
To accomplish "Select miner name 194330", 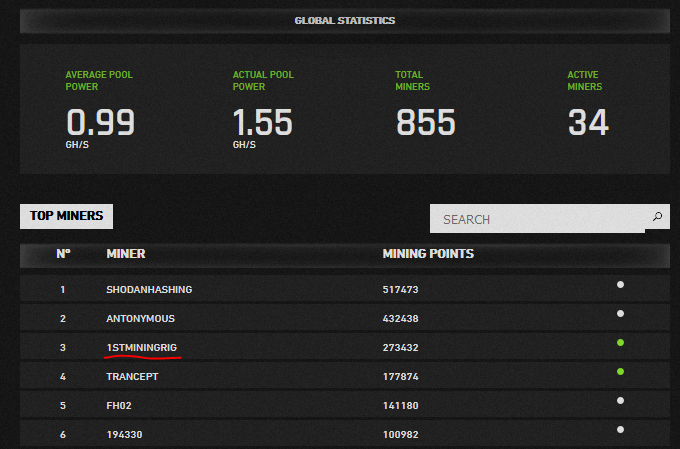I will coord(124,435).
